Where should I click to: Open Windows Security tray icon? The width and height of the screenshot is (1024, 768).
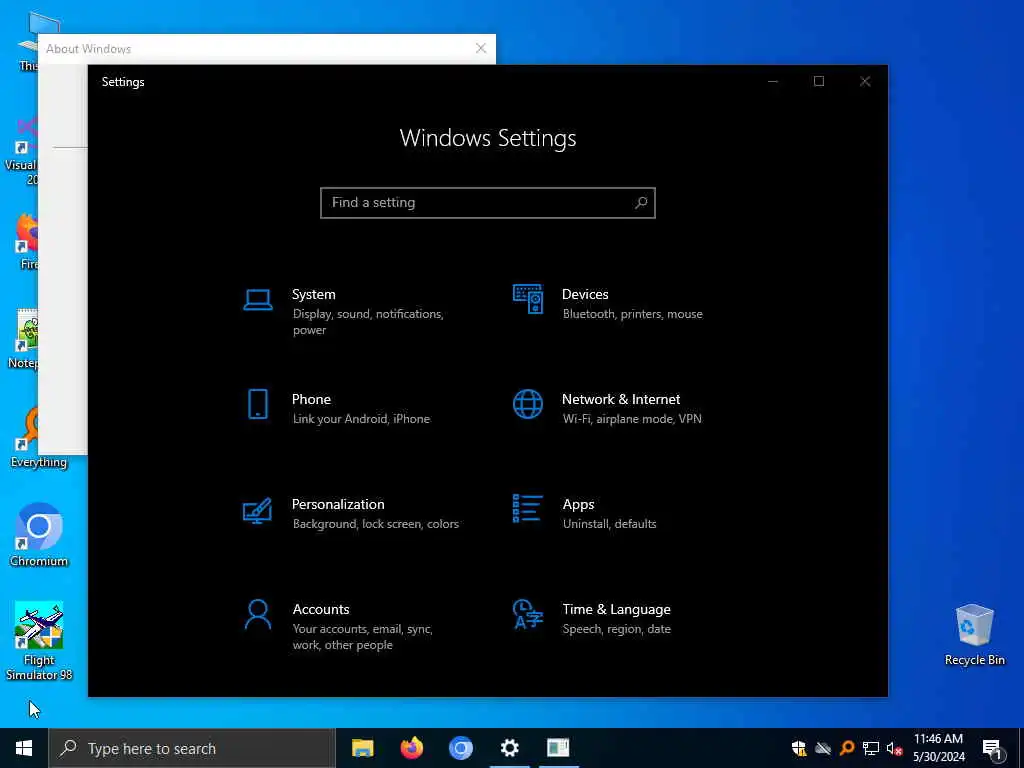[799, 748]
